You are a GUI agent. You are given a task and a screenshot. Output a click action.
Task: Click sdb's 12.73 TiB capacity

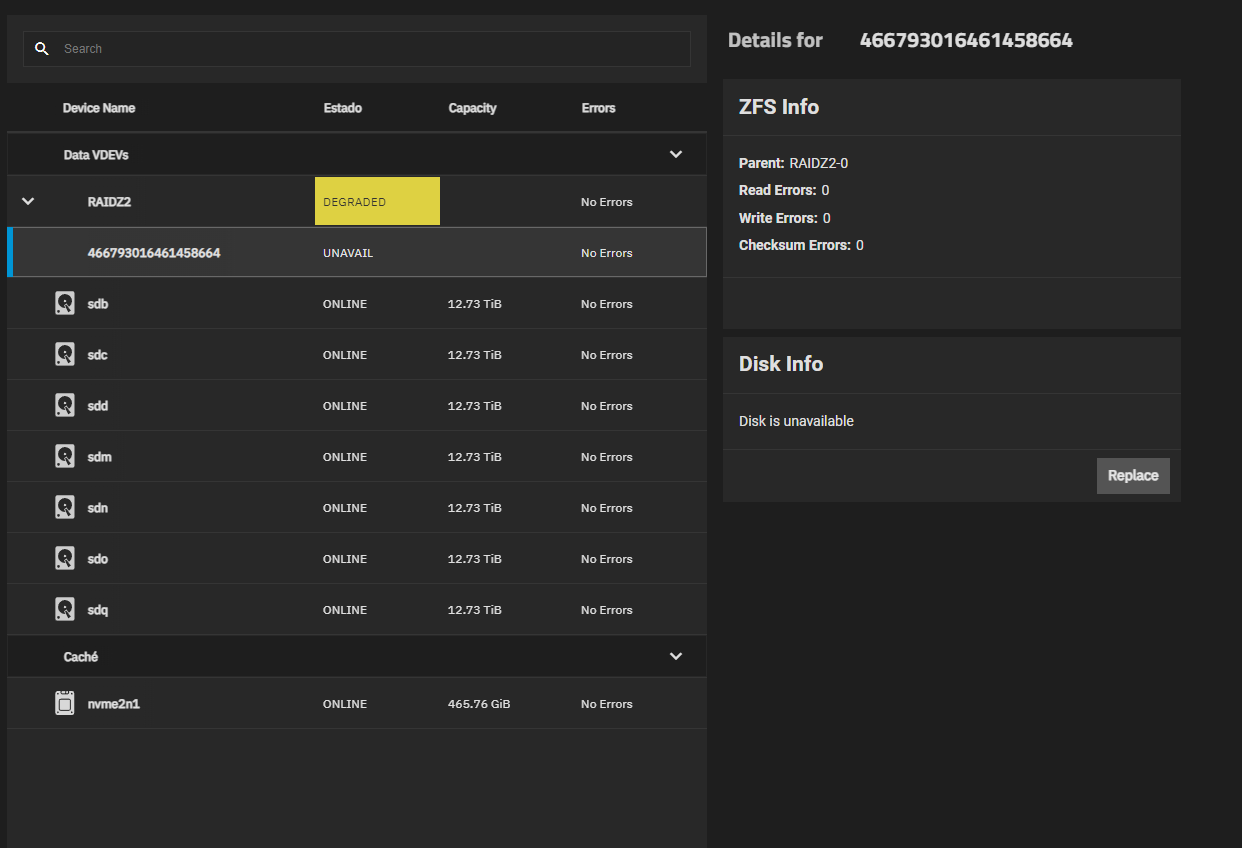(x=475, y=304)
